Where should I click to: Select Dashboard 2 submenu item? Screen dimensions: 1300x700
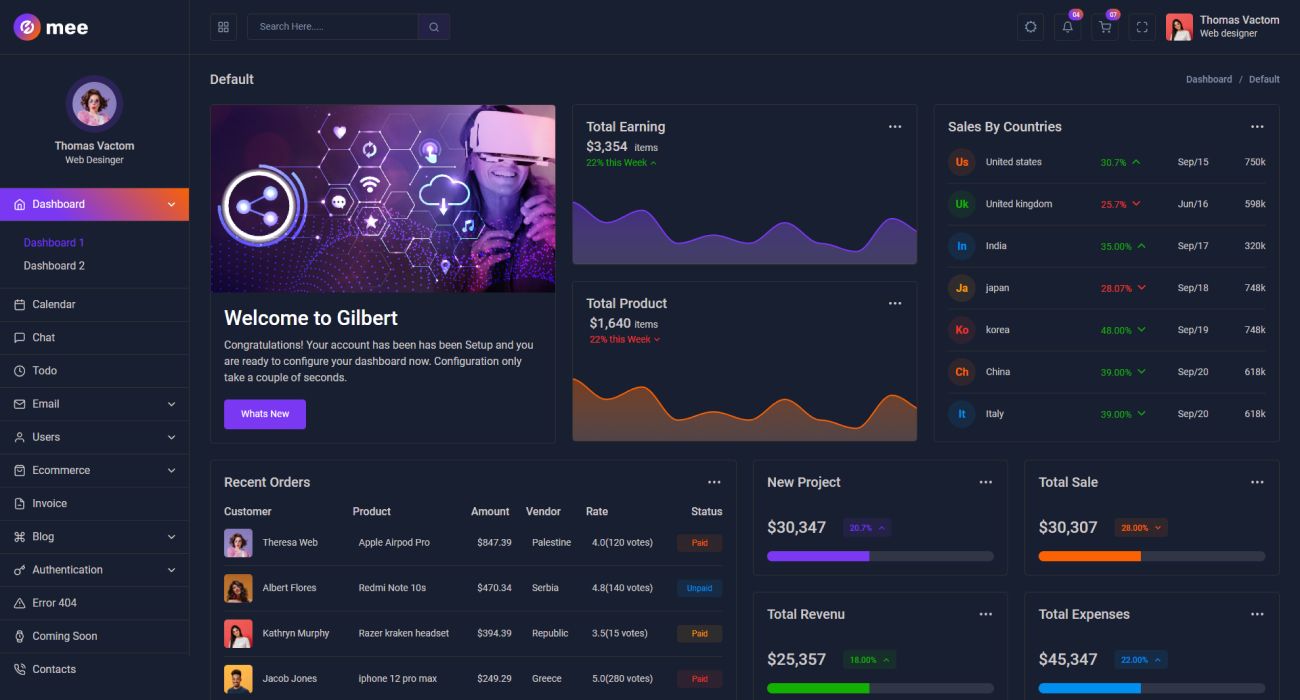tap(54, 266)
